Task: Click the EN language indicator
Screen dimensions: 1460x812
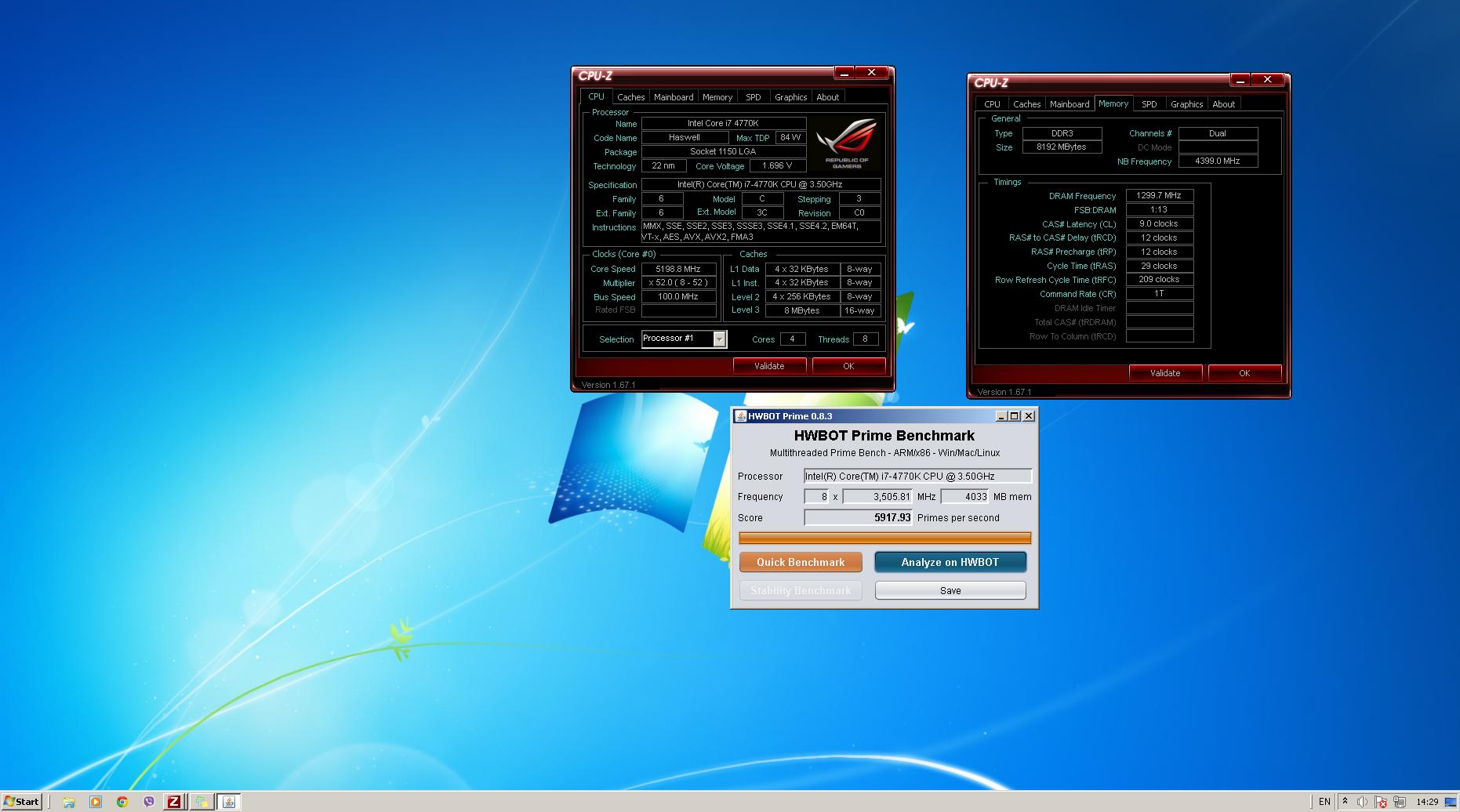Action: (x=1324, y=802)
